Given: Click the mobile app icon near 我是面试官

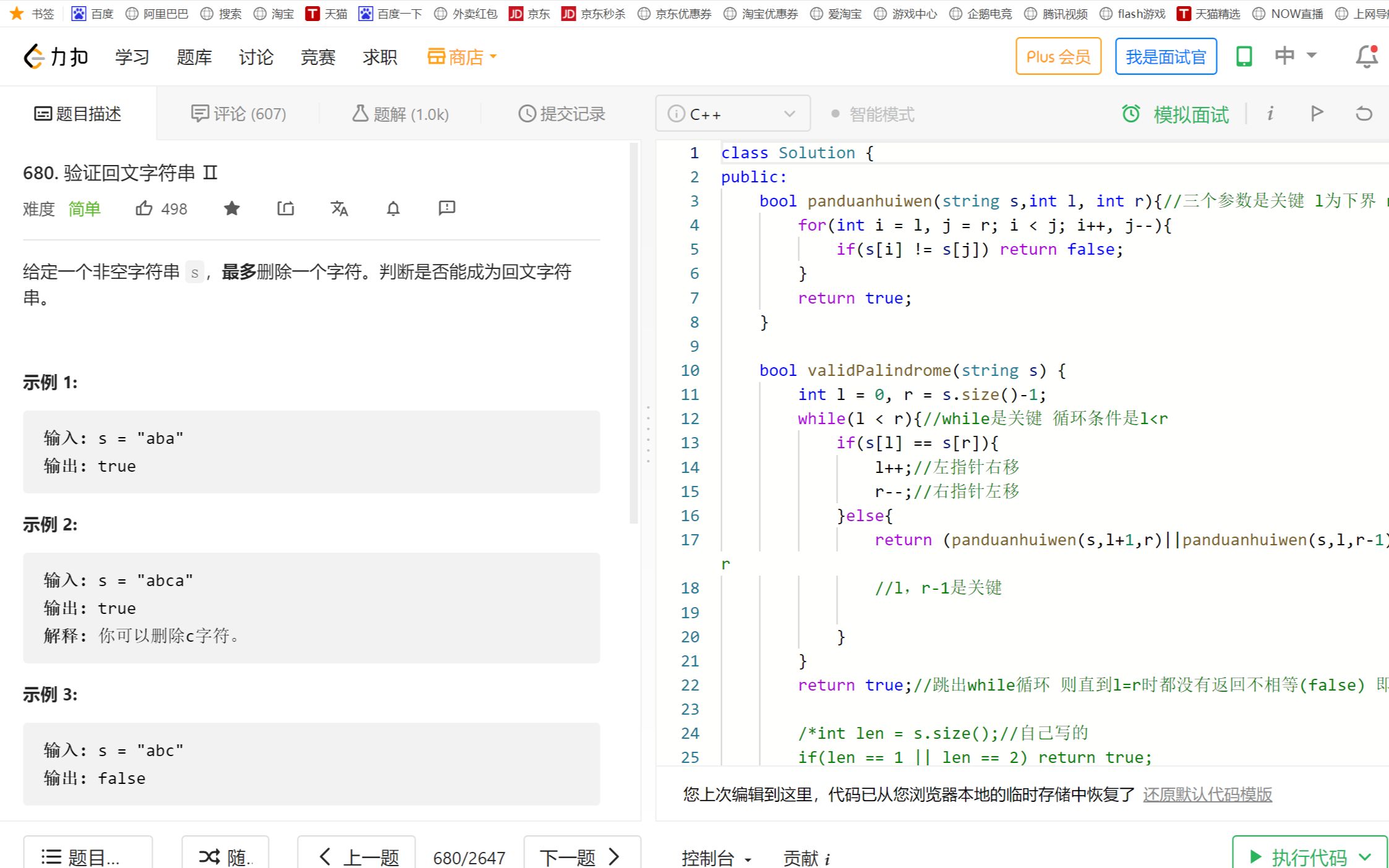Looking at the screenshot, I should (1244, 56).
